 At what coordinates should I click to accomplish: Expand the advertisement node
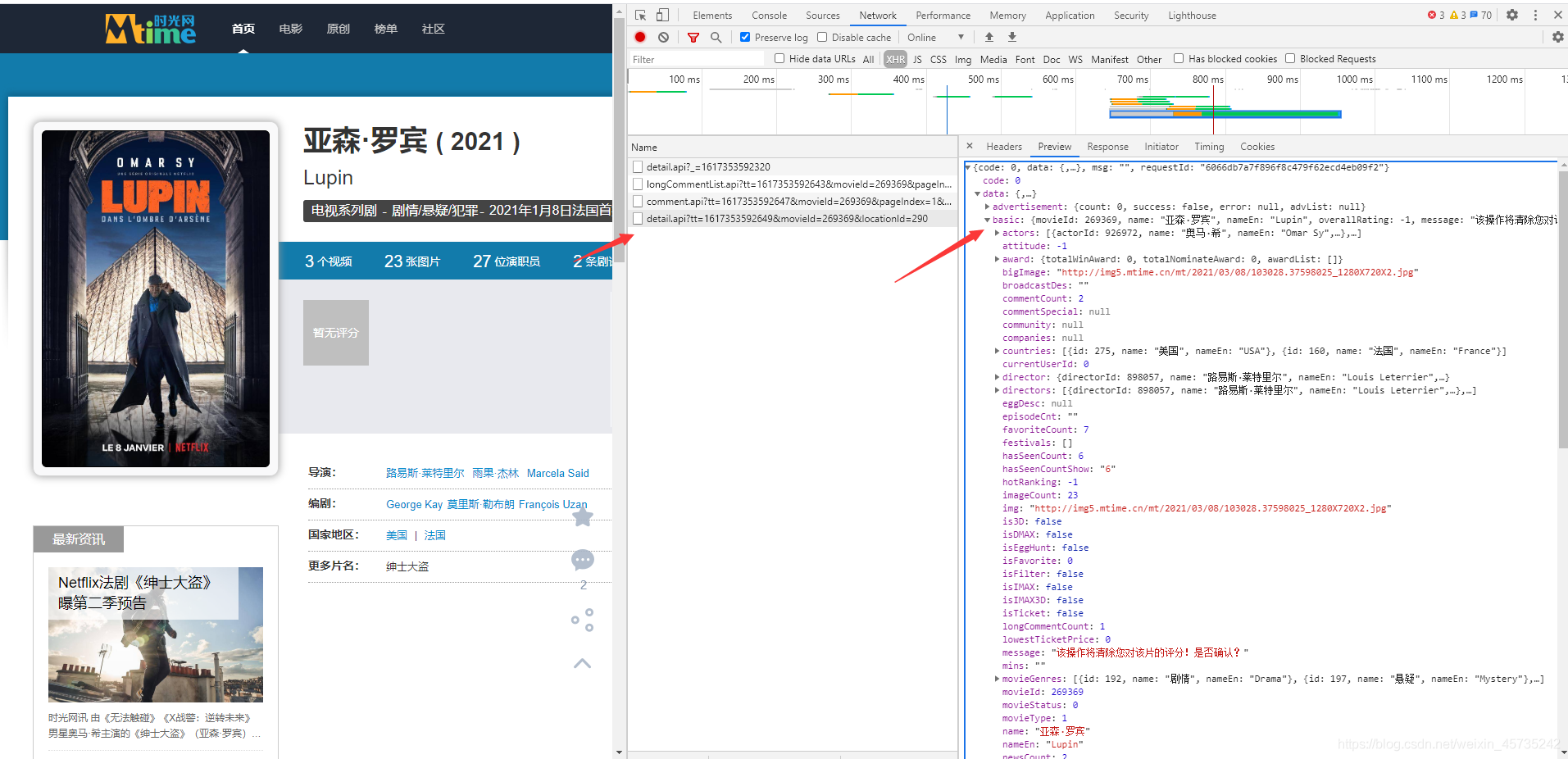[988, 207]
